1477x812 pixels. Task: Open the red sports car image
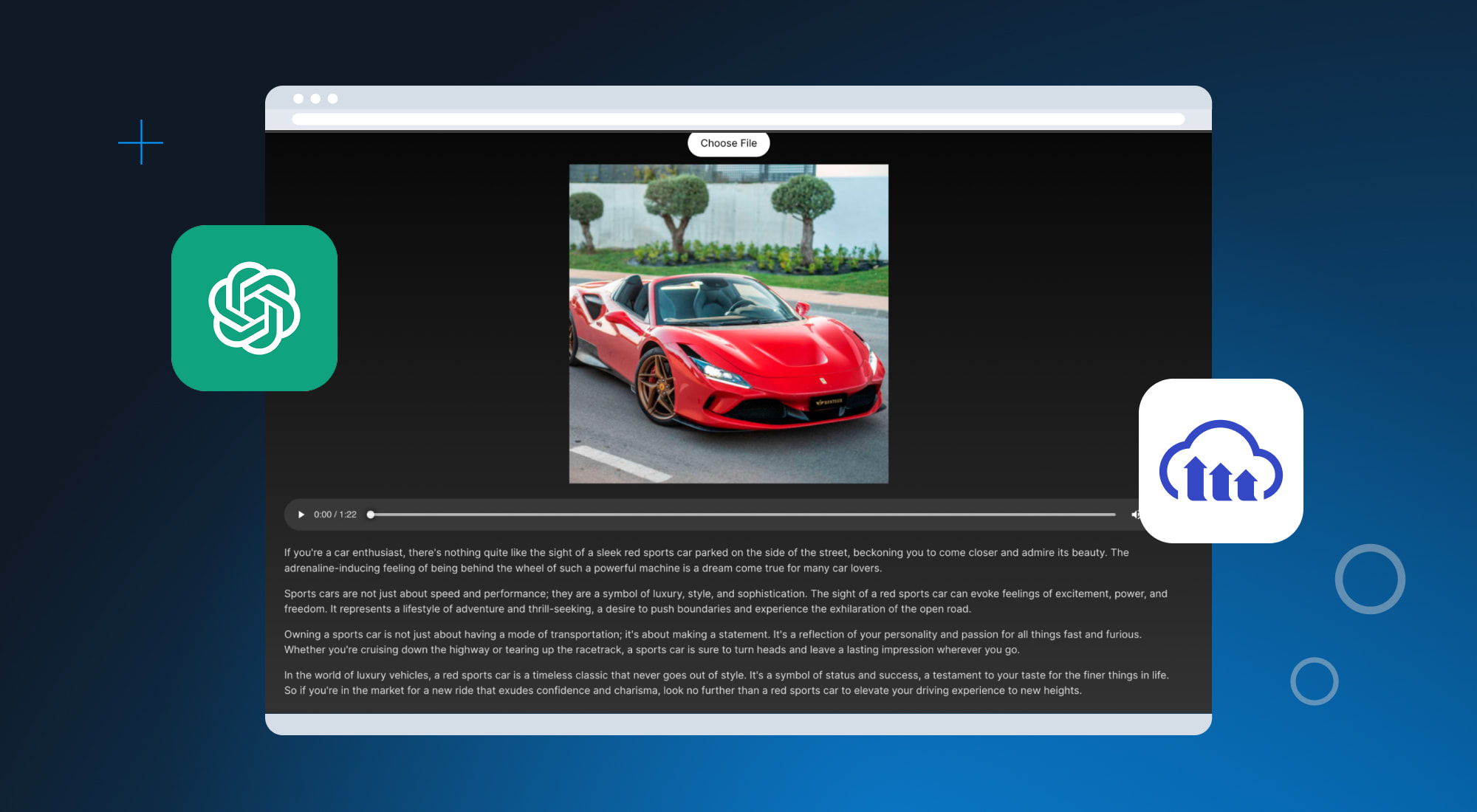pyautogui.click(x=728, y=323)
